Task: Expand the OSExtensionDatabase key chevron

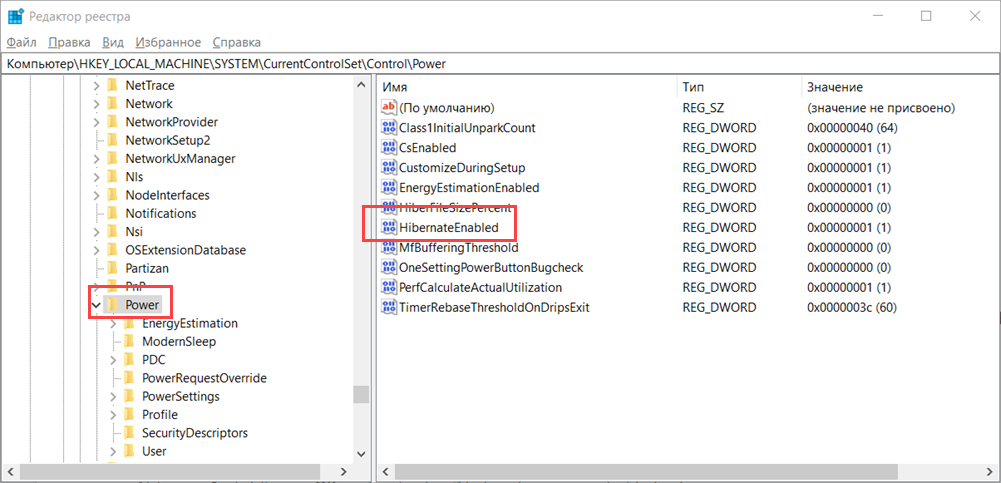Action: coord(96,250)
